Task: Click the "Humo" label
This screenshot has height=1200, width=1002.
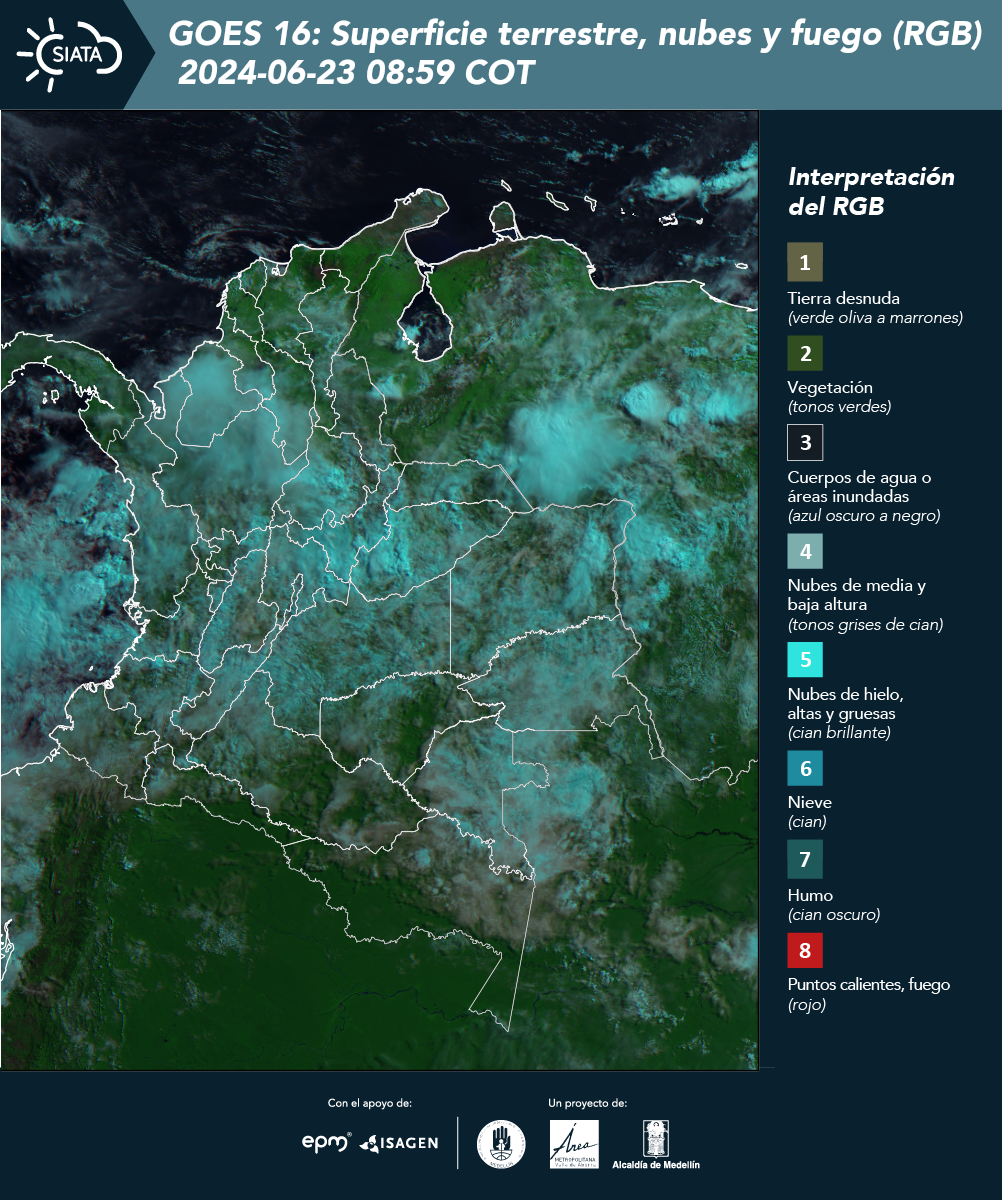Action: [810, 895]
